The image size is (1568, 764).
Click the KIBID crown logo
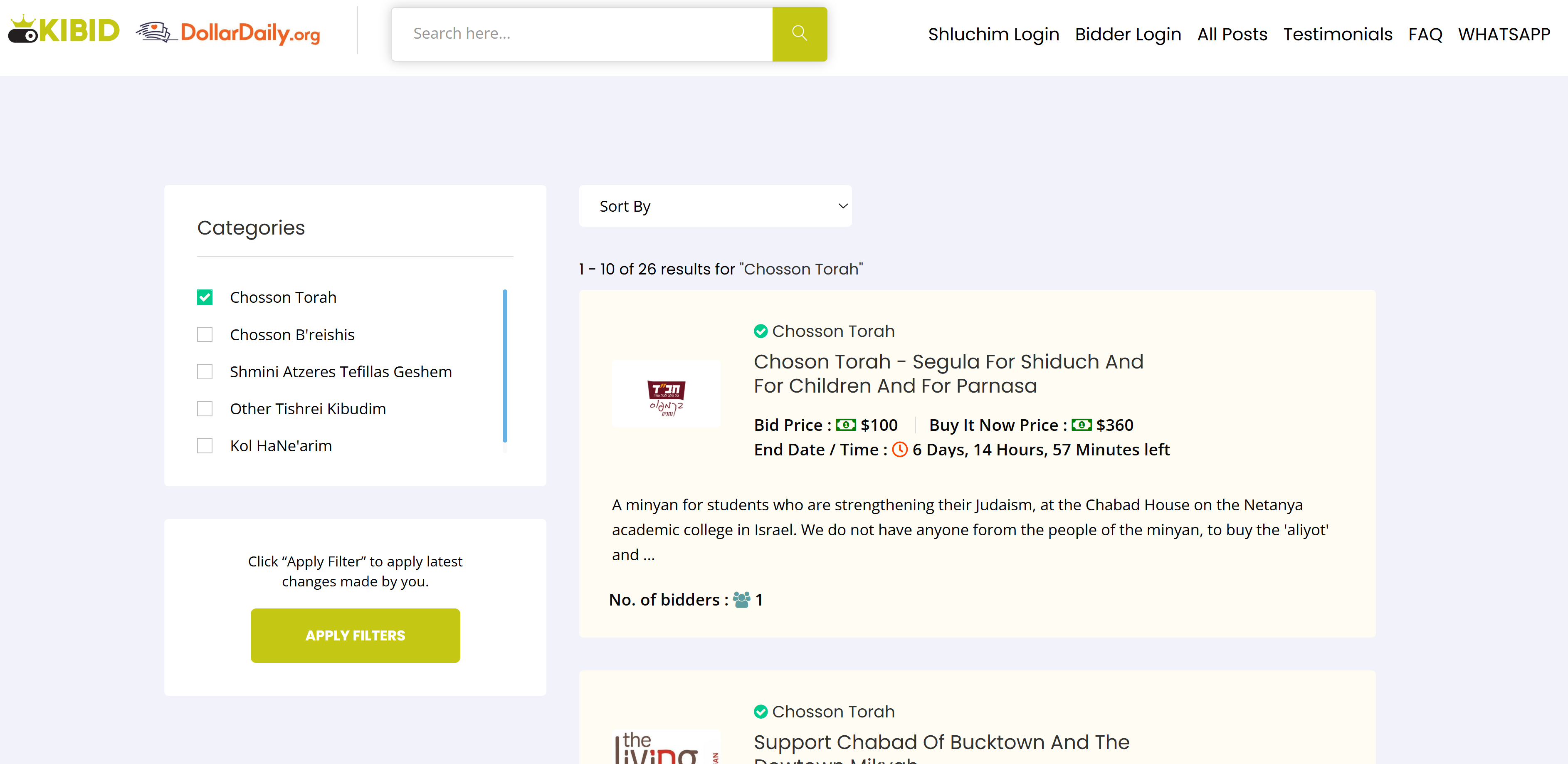coord(63,30)
